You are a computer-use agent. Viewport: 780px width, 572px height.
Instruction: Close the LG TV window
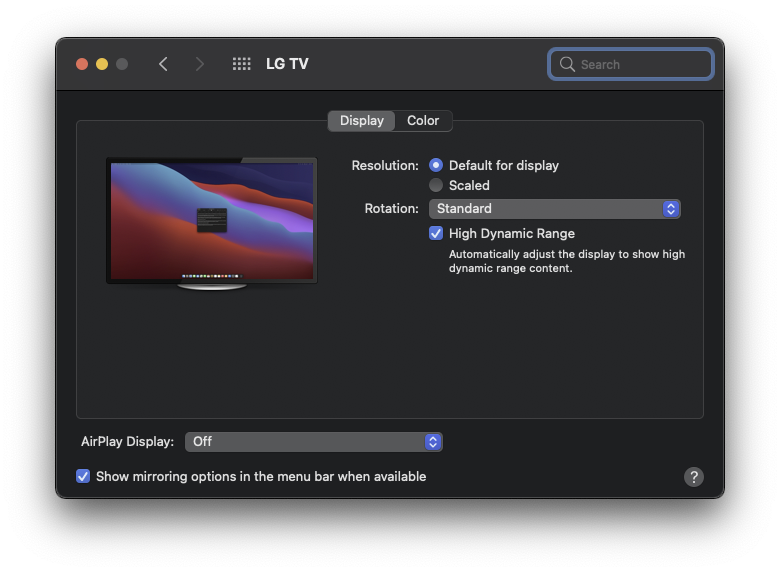(82, 64)
